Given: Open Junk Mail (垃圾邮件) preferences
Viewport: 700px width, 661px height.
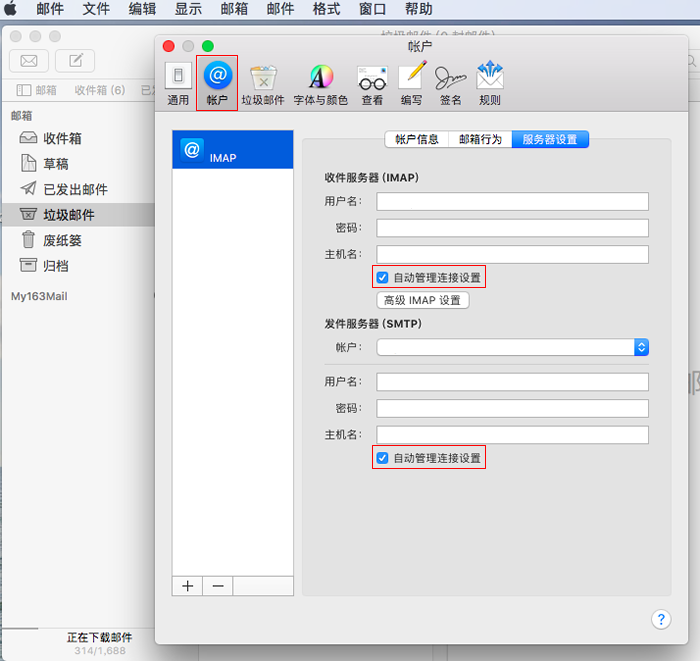Looking at the screenshot, I should tap(263, 85).
